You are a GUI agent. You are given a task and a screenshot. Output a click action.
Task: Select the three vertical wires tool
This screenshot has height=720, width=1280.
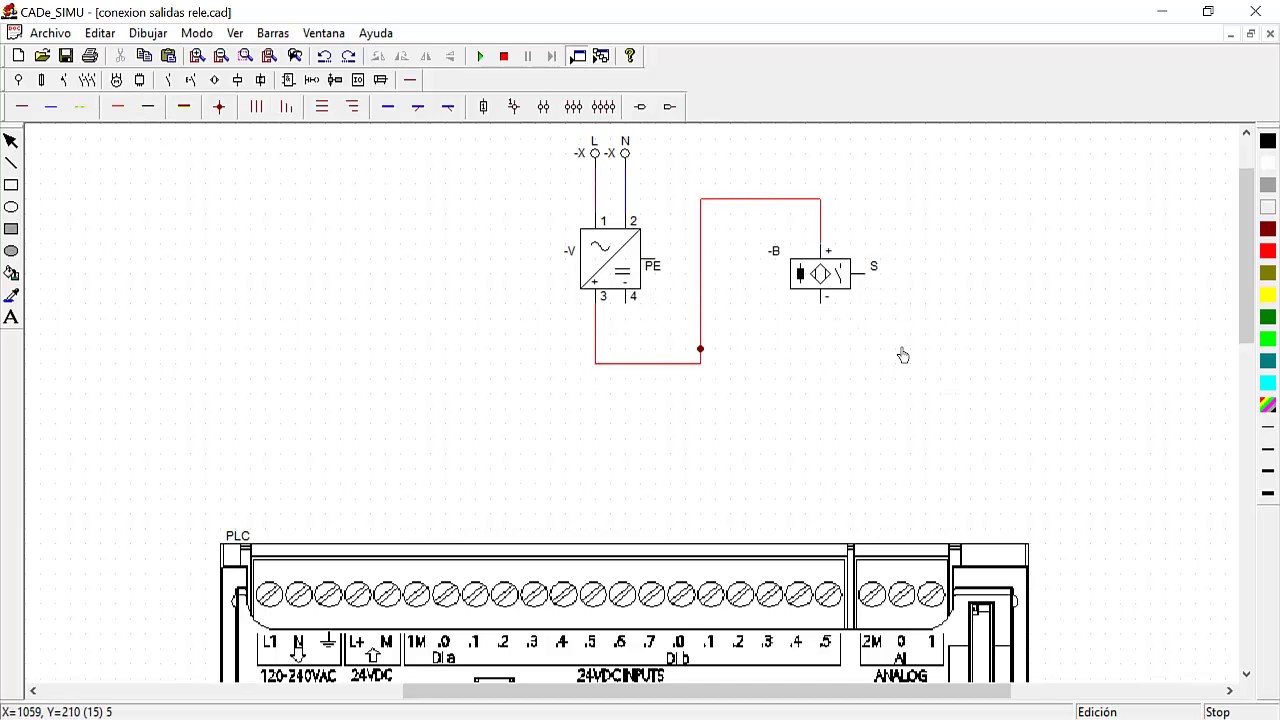(256, 107)
